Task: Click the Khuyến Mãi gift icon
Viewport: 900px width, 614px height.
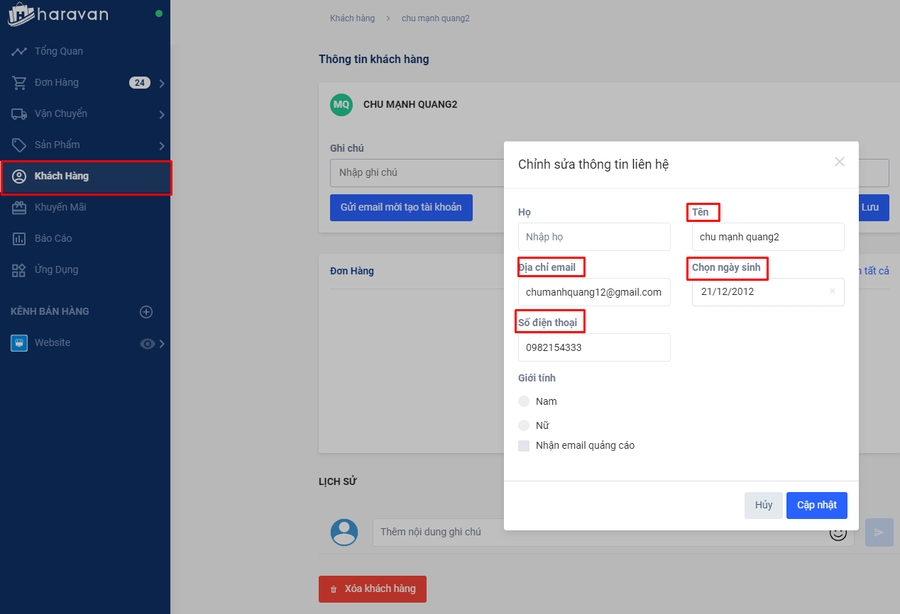Action: (x=19, y=207)
